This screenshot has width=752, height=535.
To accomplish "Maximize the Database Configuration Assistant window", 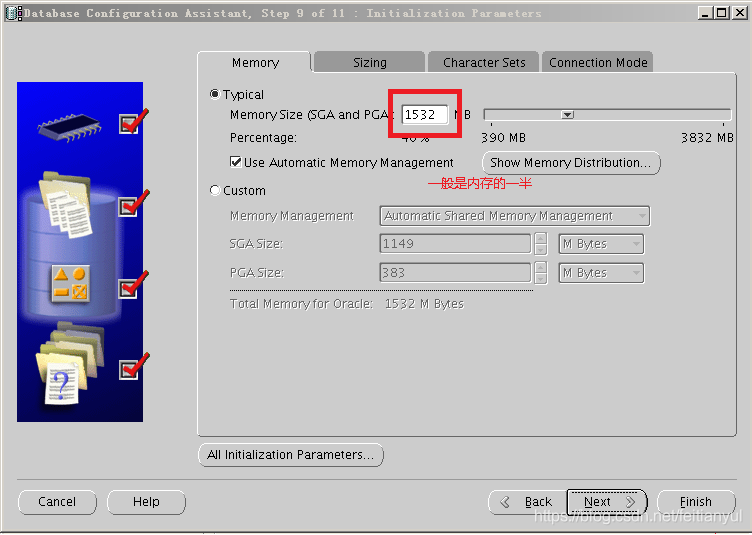I will tap(722, 13).
